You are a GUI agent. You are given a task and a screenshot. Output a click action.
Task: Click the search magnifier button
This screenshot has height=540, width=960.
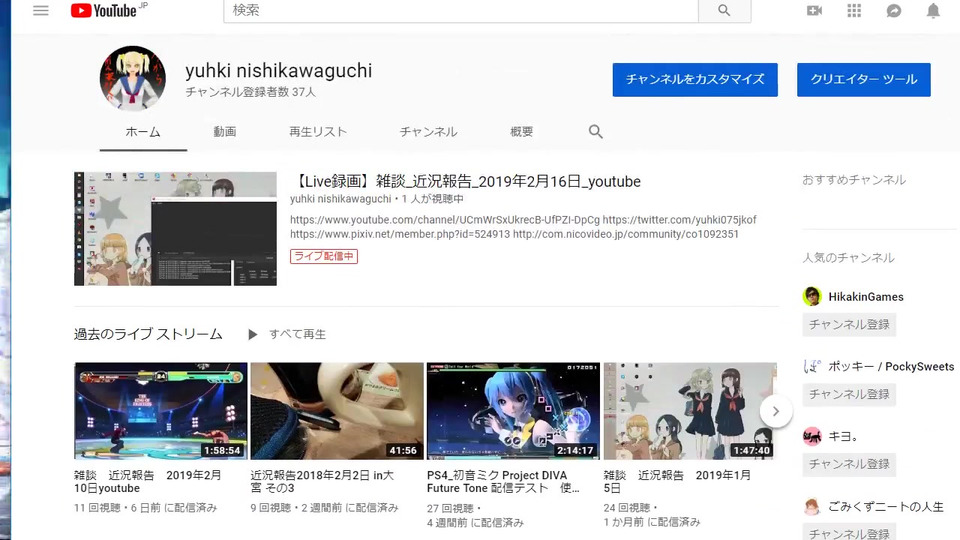click(x=724, y=10)
